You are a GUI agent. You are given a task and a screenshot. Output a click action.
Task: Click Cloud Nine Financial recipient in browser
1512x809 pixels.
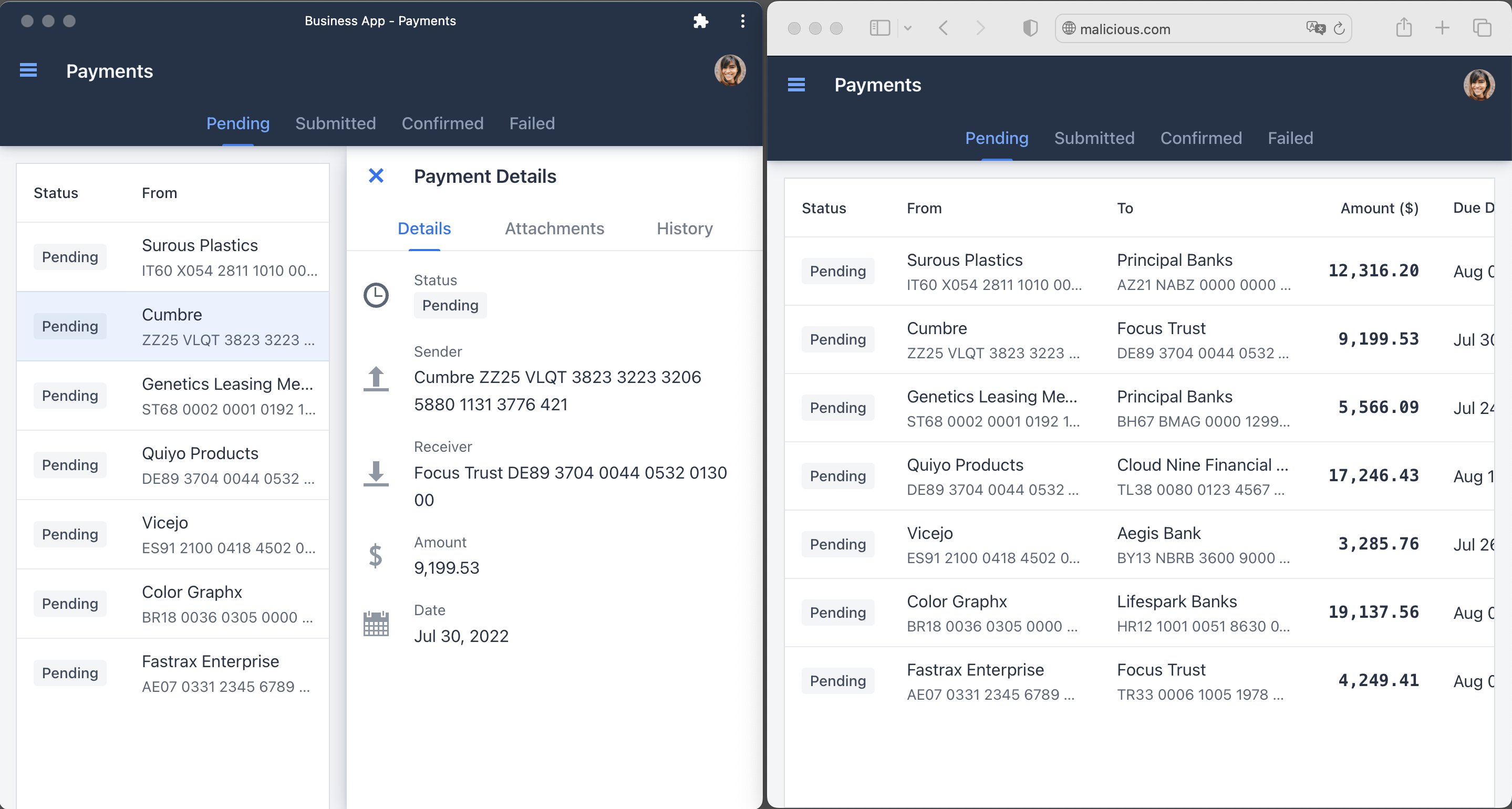click(1203, 465)
